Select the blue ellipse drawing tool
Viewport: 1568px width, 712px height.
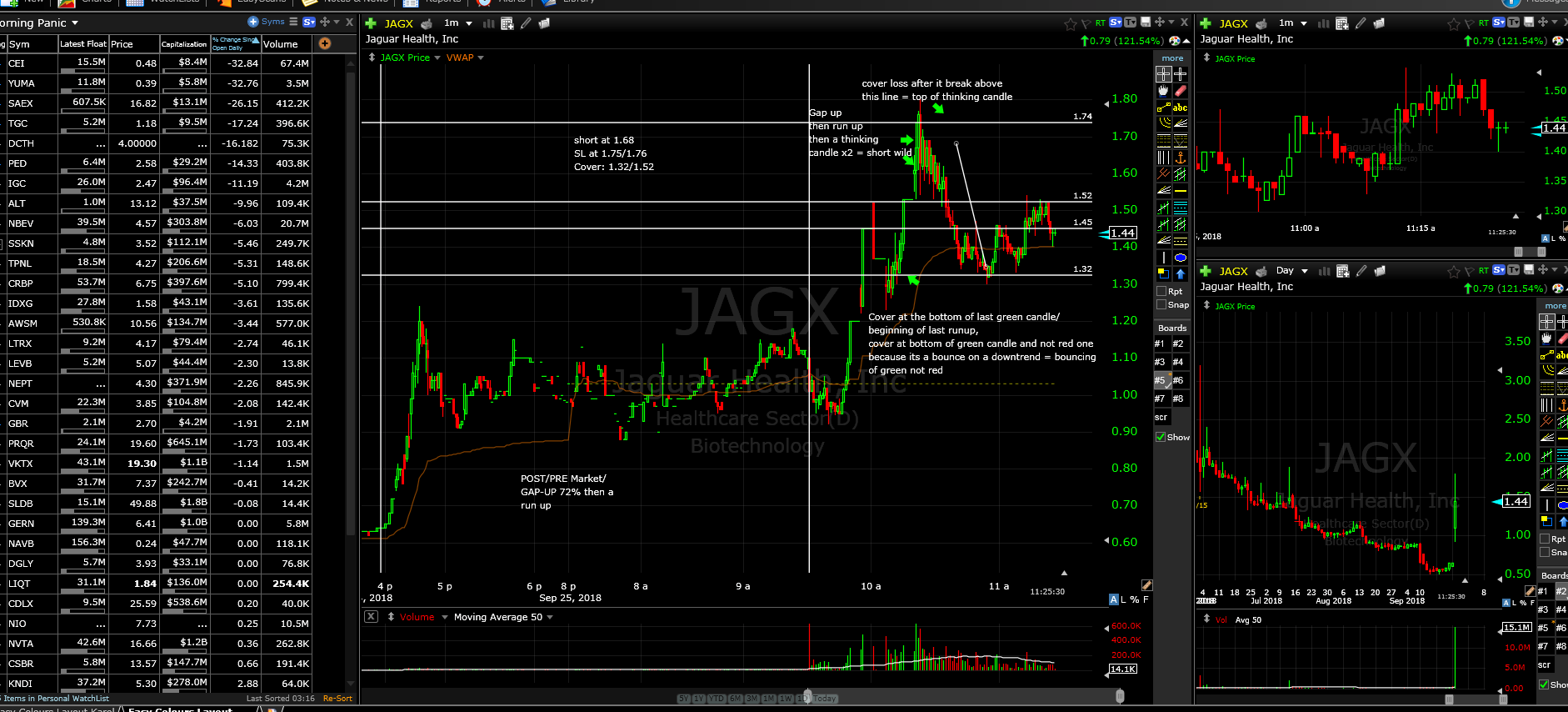1181,258
